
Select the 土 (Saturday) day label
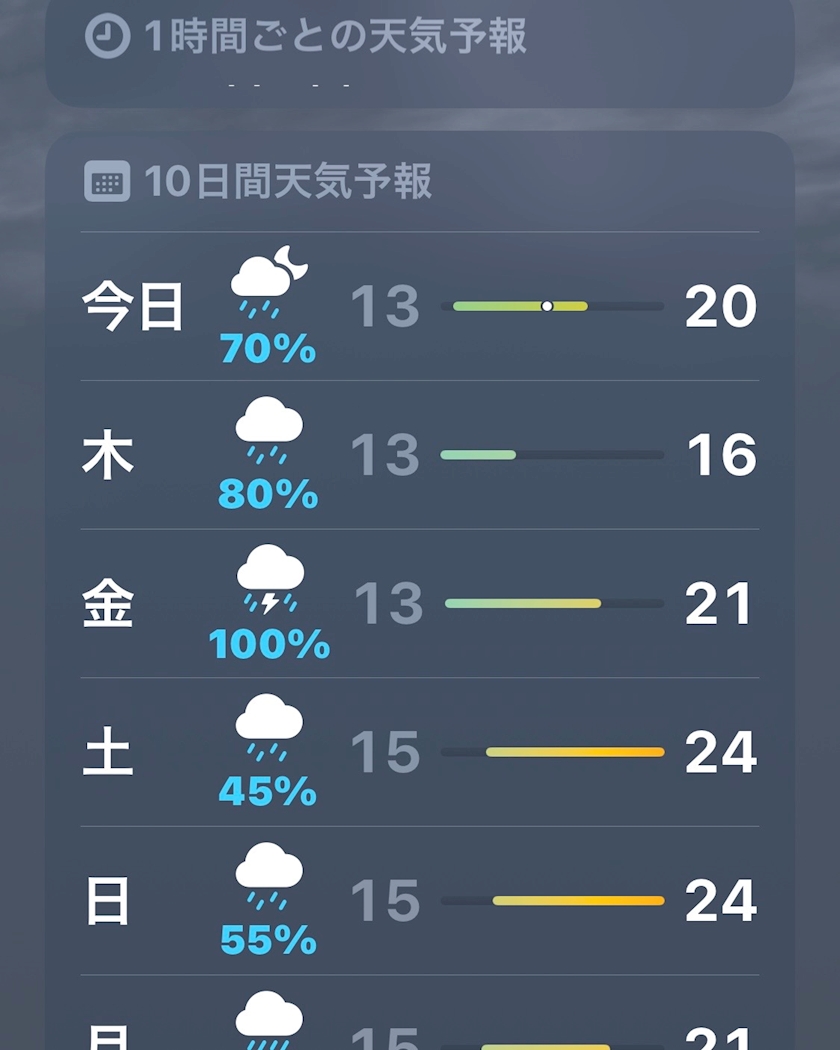108,753
